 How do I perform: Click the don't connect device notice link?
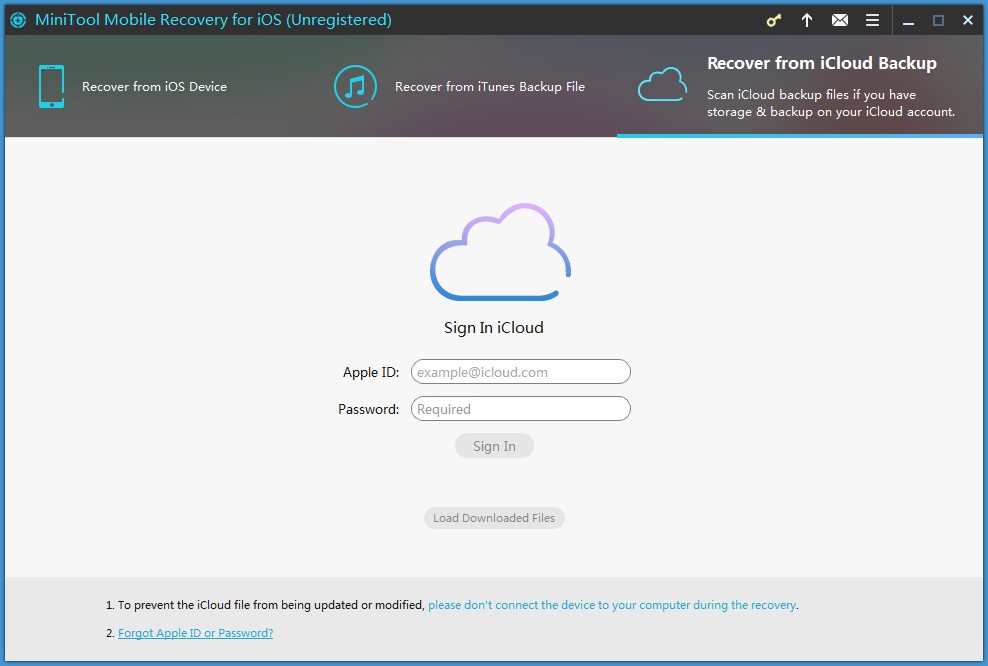(x=612, y=605)
